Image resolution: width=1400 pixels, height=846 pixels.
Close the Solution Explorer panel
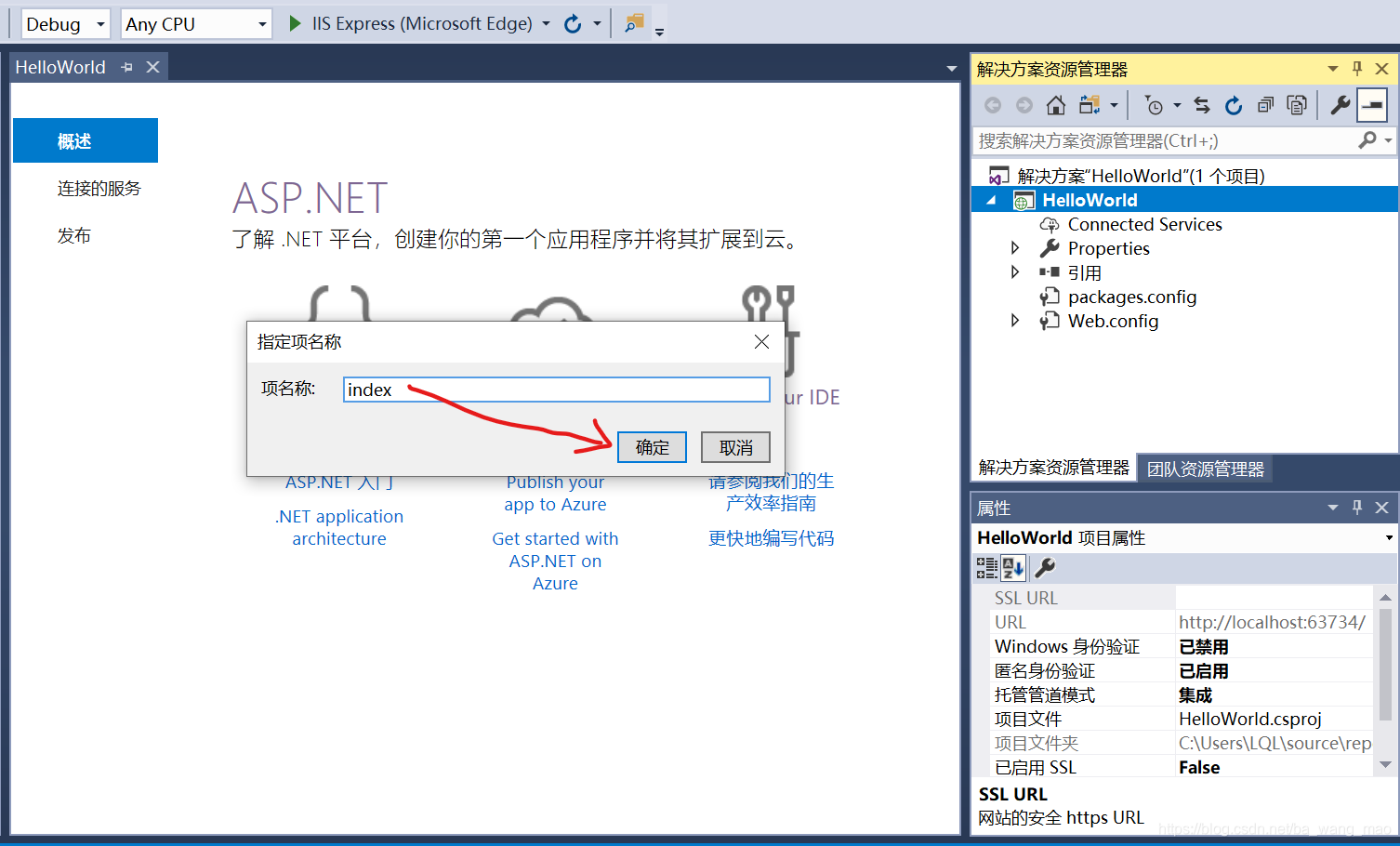(1382, 69)
